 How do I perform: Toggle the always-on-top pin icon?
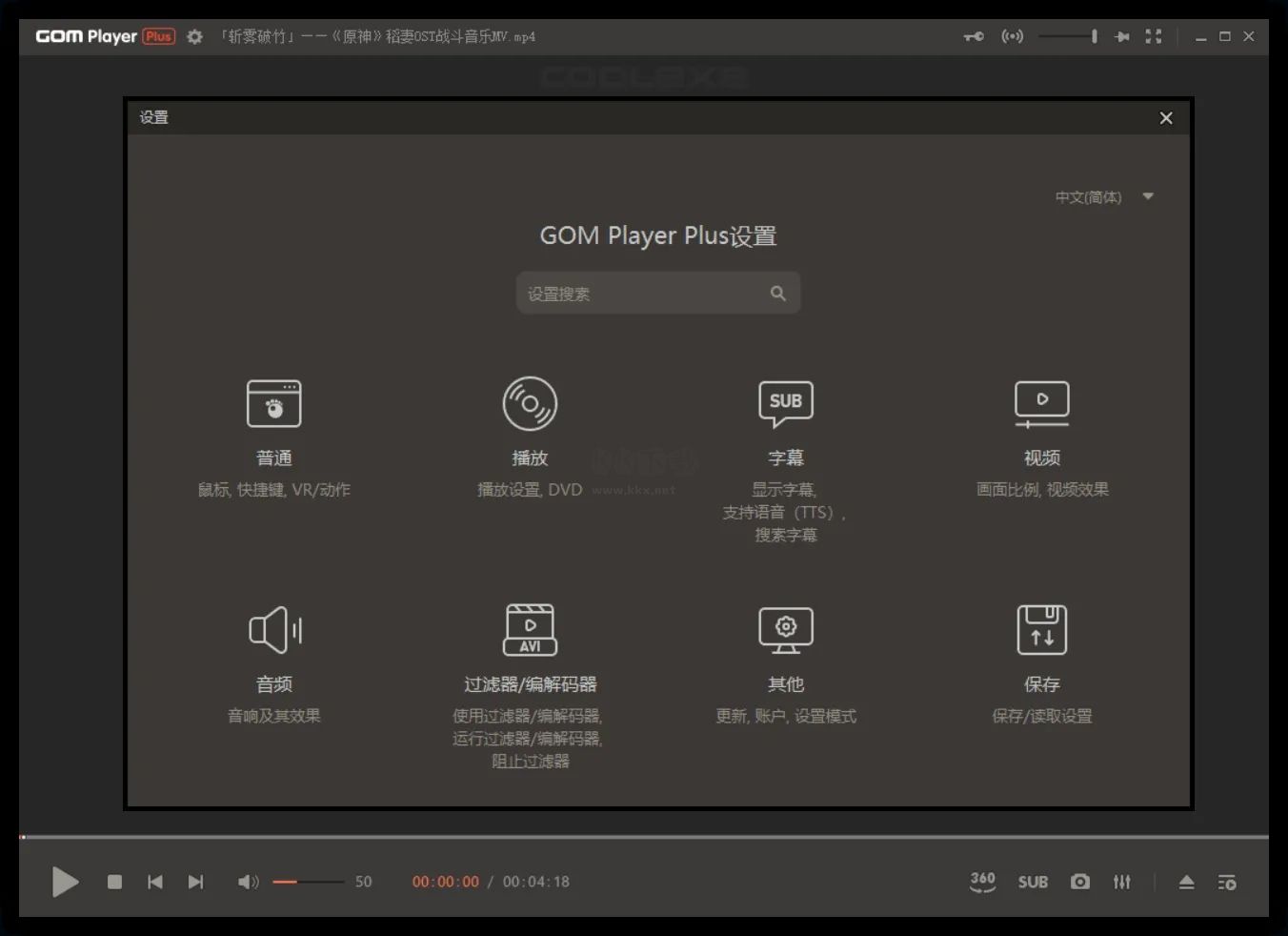coord(1122,36)
